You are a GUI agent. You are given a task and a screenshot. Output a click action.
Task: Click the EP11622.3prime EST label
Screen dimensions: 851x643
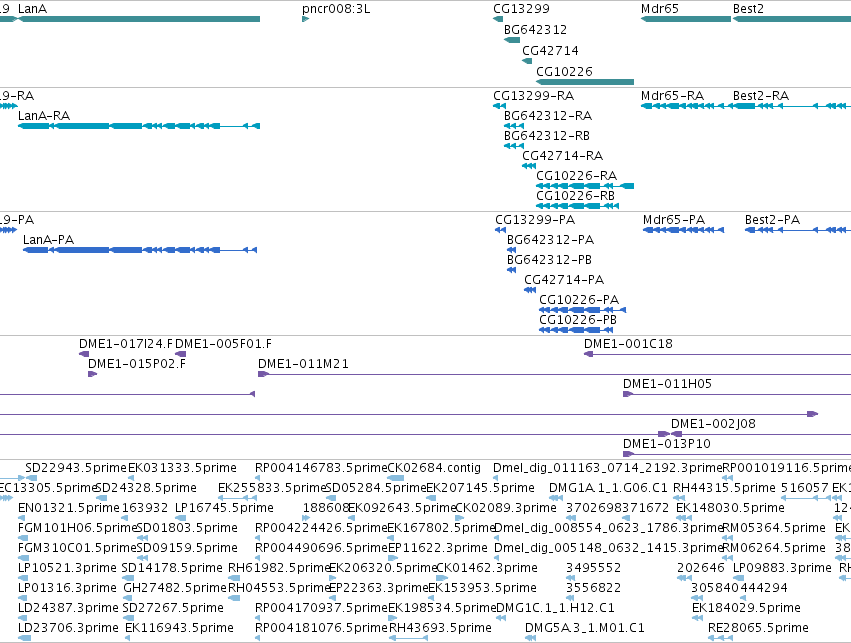438,548
